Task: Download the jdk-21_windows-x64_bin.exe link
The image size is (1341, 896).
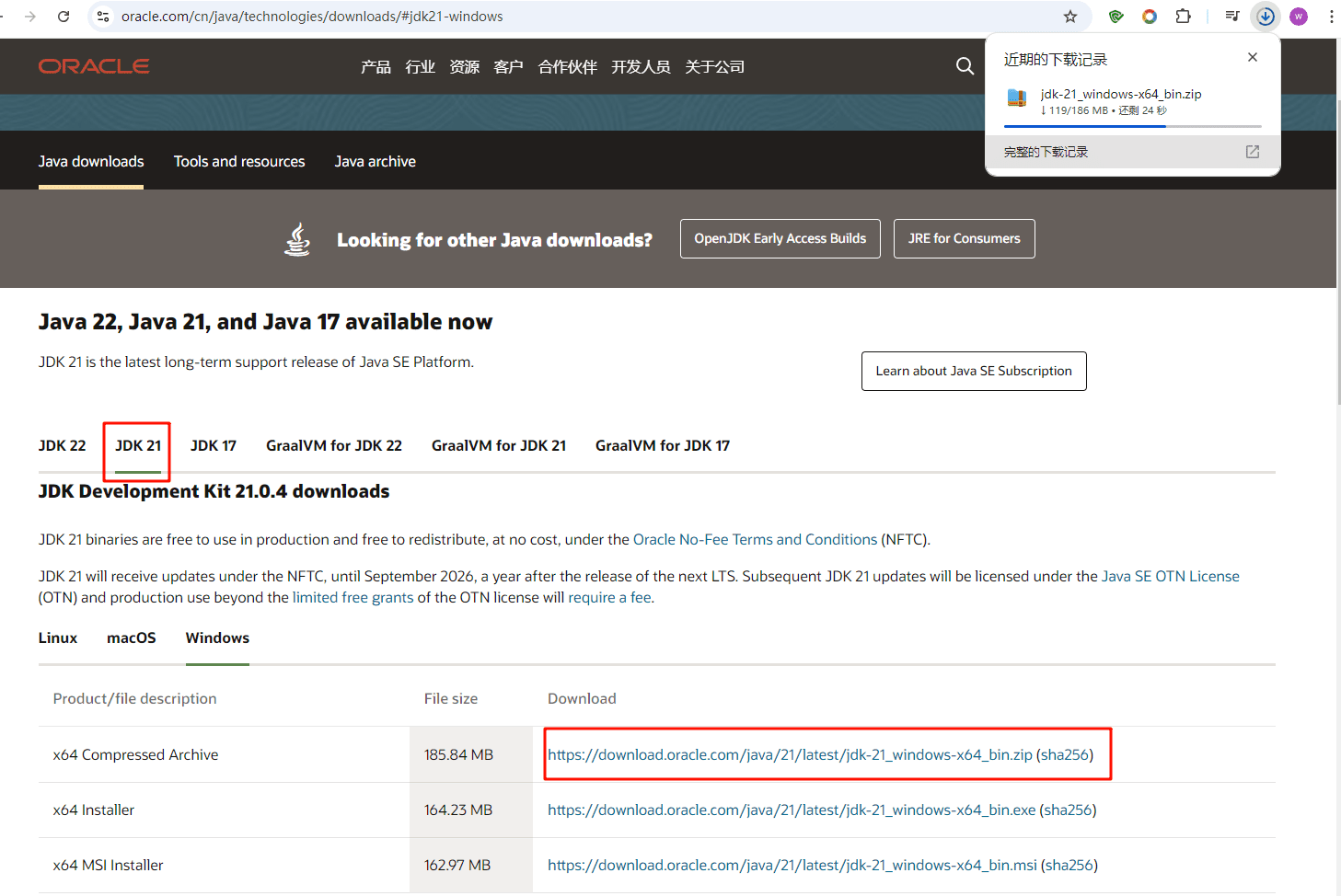Action: point(792,810)
